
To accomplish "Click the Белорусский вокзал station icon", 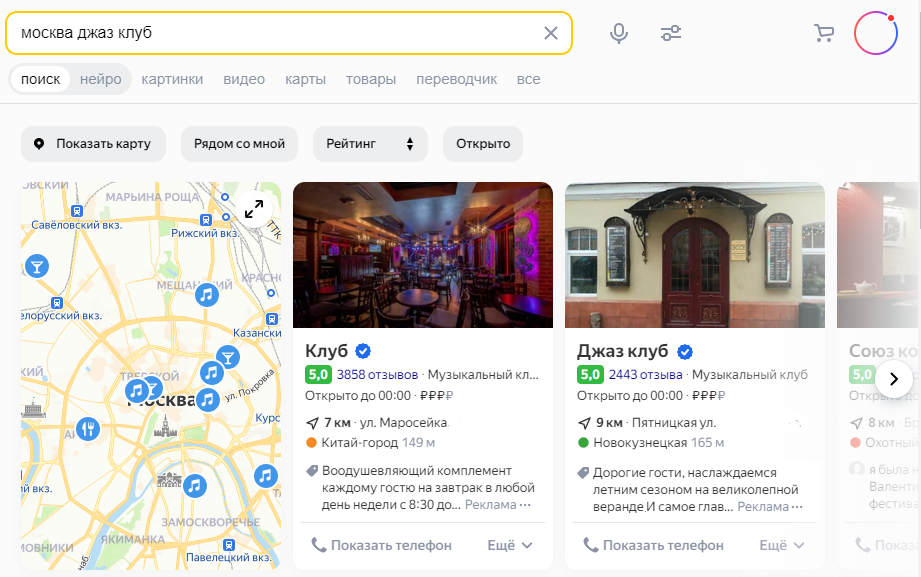I will click(x=56, y=303).
